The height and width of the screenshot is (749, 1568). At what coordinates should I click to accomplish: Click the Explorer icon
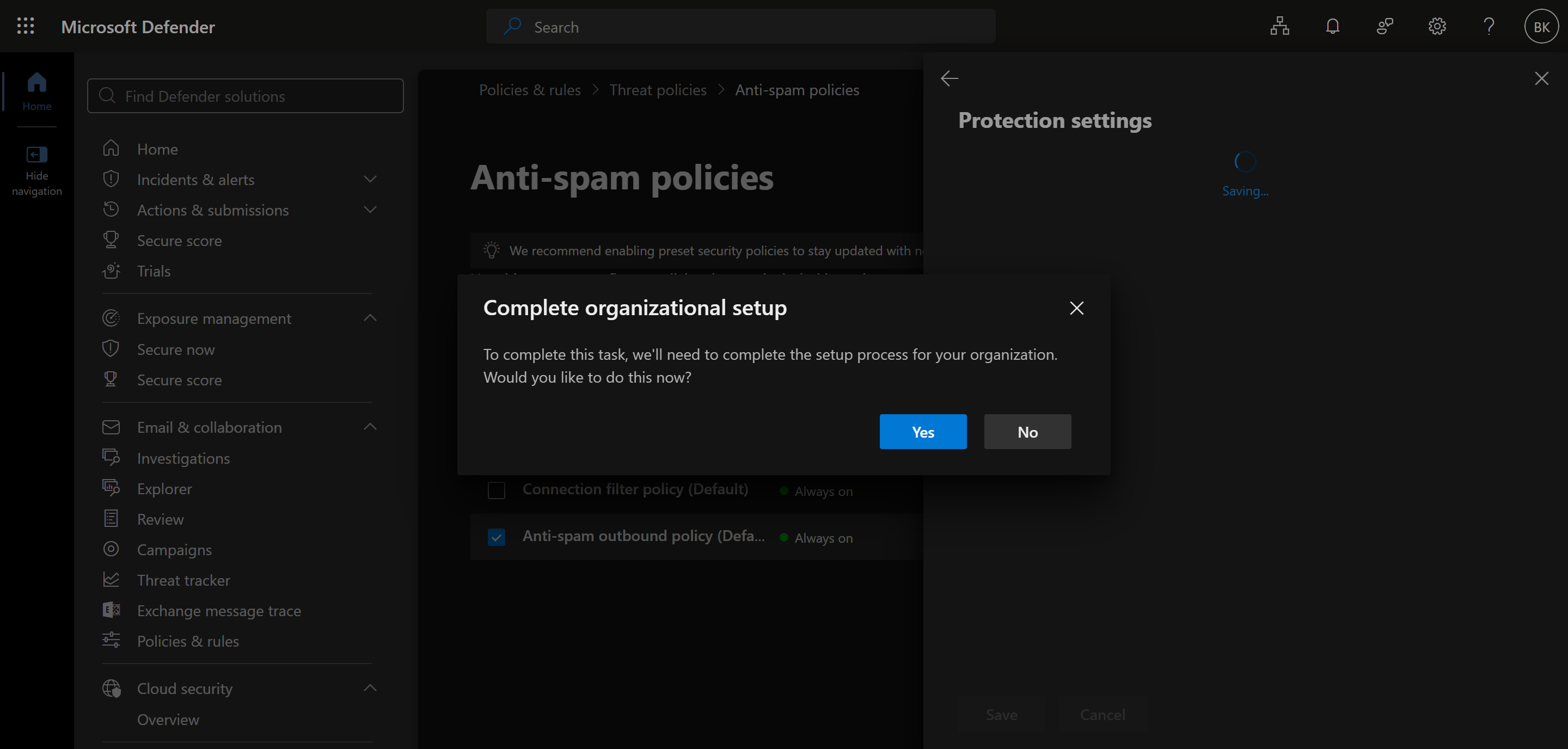coord(111,487)
